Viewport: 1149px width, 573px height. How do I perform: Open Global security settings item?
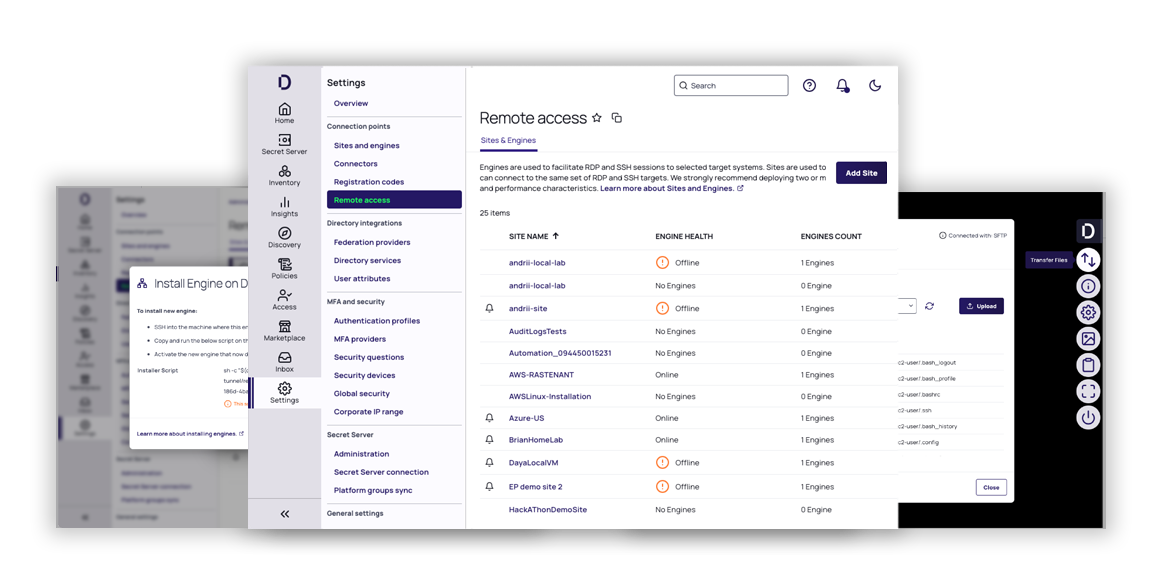(361, 393)
